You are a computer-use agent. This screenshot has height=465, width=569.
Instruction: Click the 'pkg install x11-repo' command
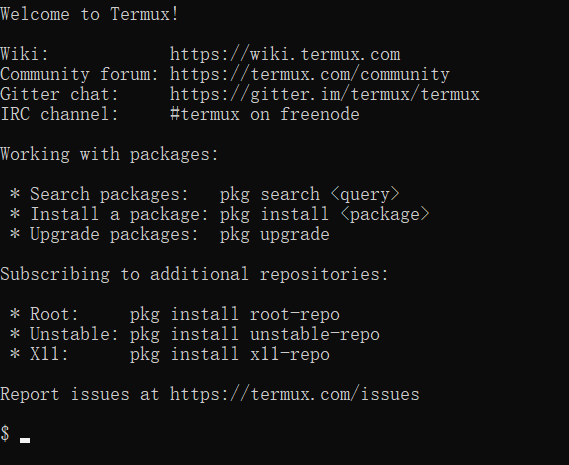[229, 354]
